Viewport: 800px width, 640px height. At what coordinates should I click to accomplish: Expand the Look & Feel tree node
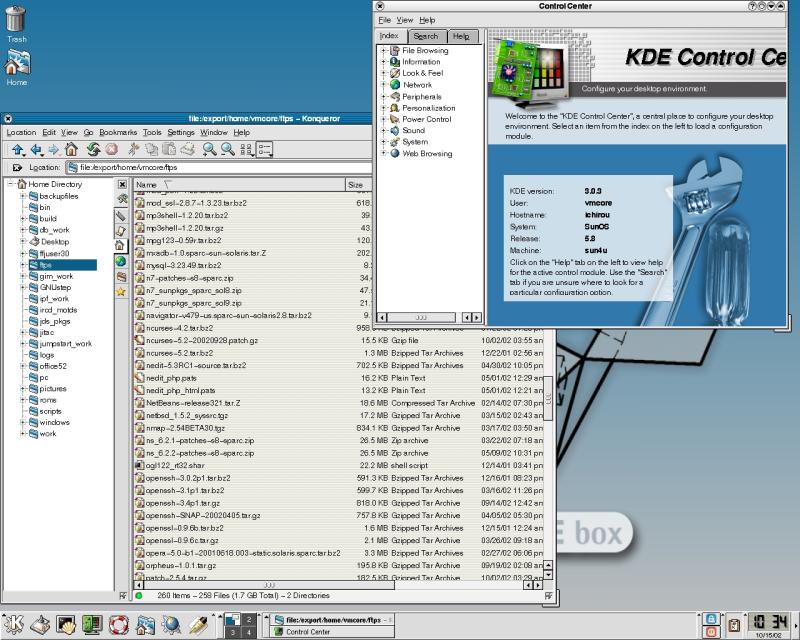click(384, 73)
